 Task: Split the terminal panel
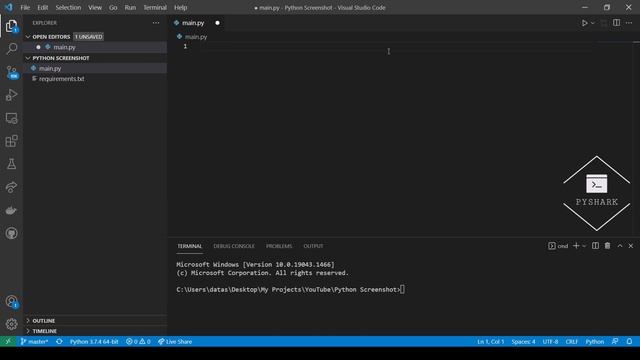click(x=596, y=246)
